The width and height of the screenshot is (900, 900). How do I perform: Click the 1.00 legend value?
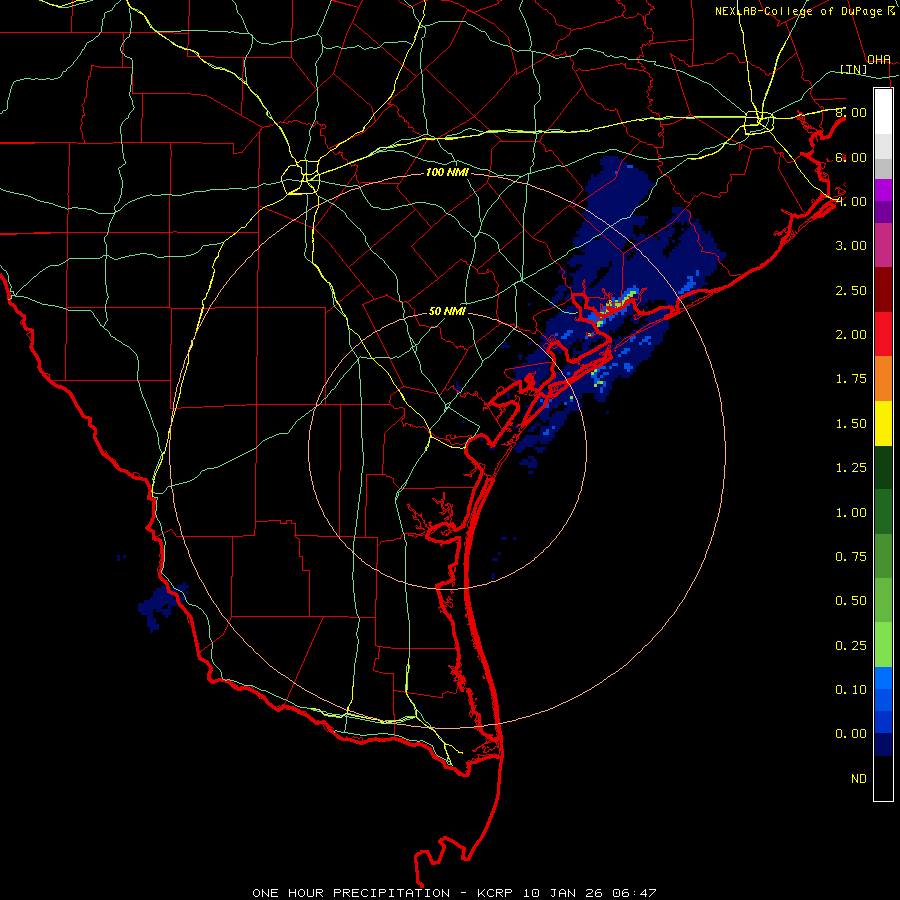click(851, 513)
